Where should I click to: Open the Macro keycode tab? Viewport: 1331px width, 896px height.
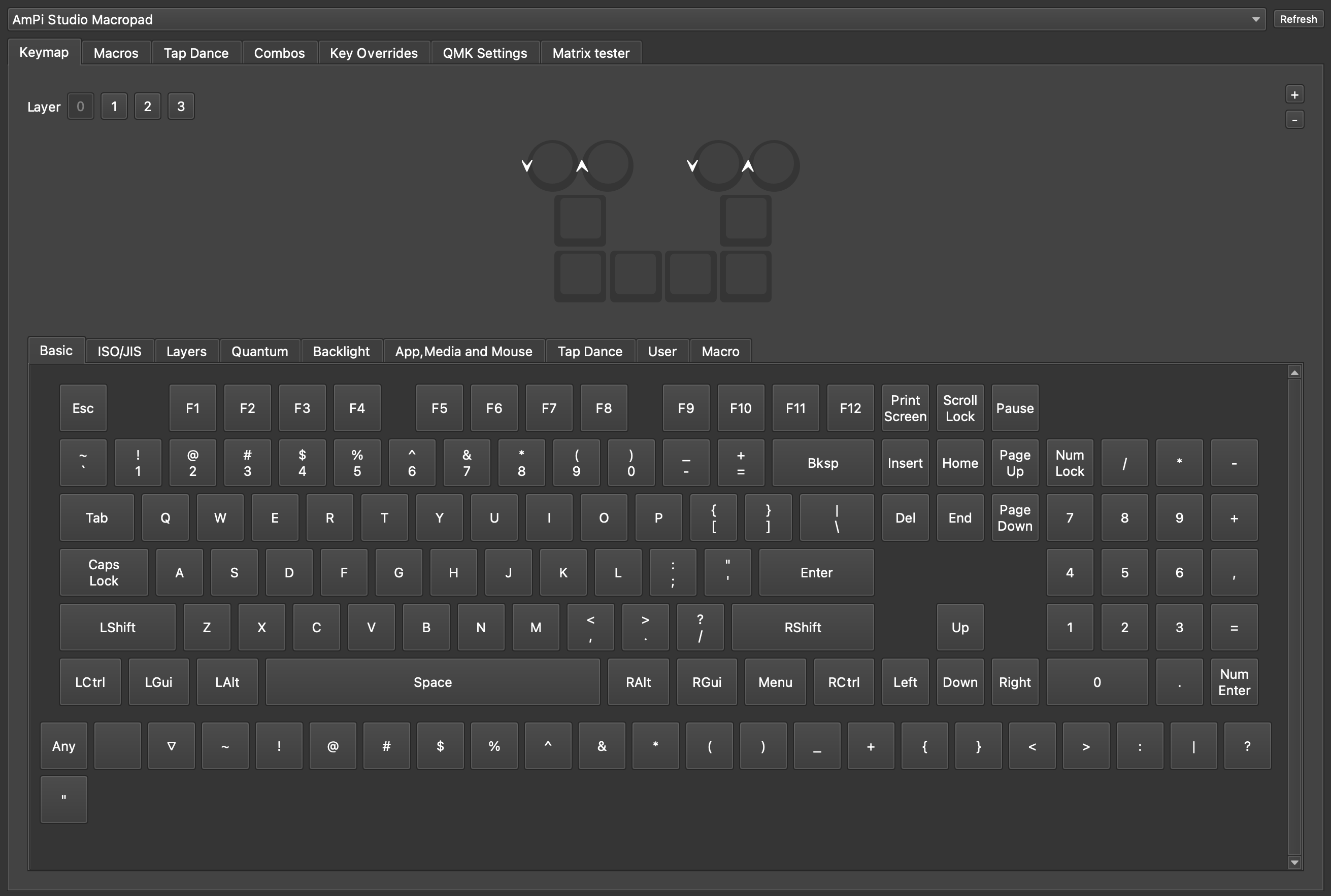click(720, 352)
